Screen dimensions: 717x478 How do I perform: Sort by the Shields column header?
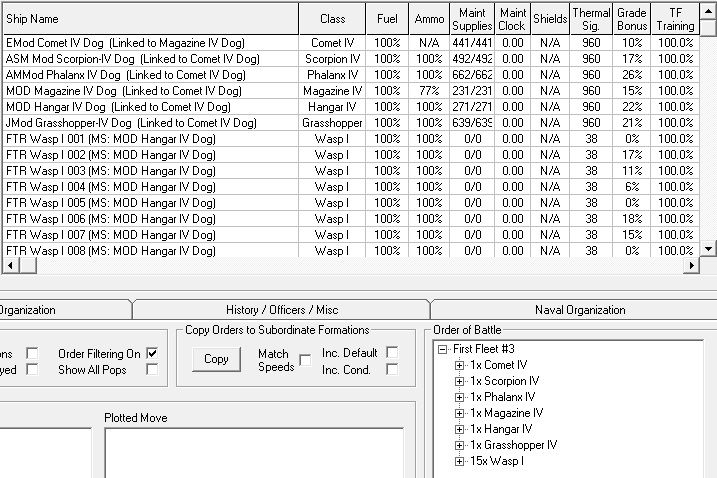pos(550,19)
